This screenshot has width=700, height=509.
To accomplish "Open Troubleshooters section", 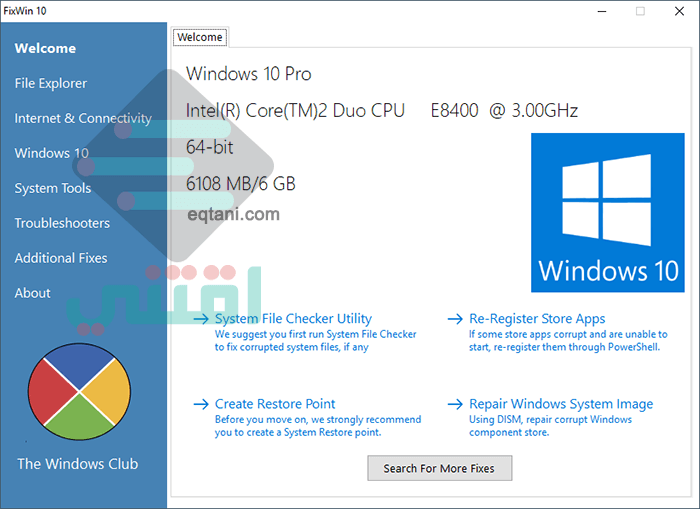I will tap(62, 223).
